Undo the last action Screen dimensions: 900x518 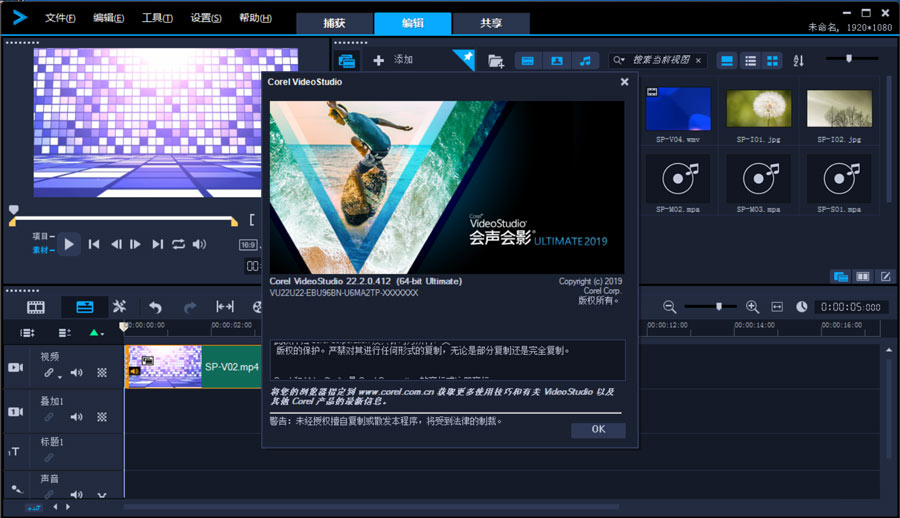[155, 307]
